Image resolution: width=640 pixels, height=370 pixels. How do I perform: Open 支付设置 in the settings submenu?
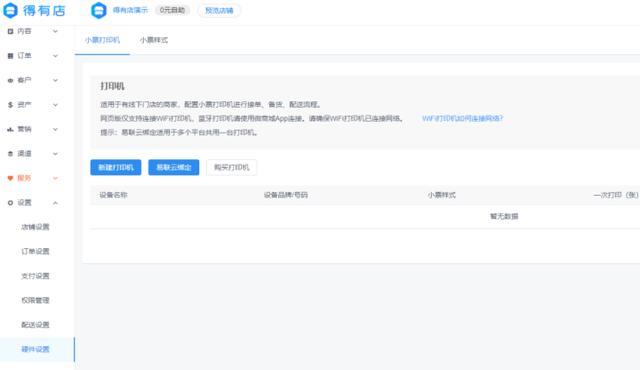tap(35, 276)
